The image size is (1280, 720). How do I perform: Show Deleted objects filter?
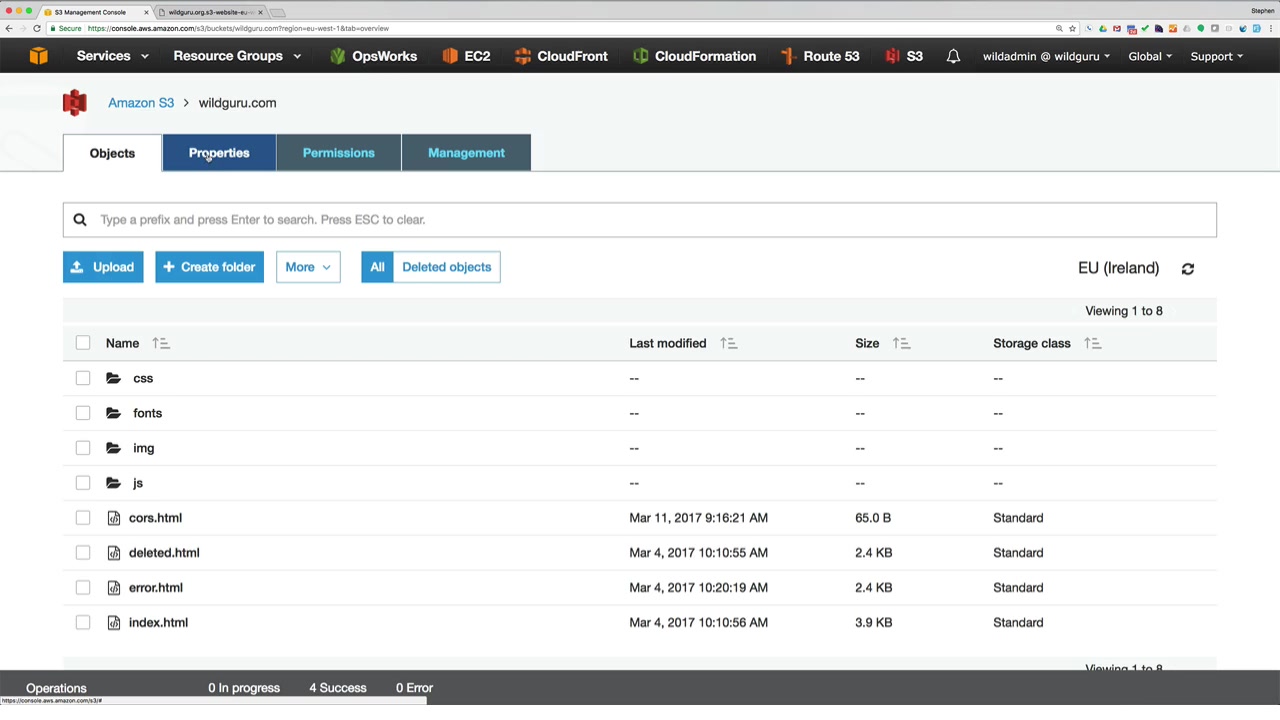tap(446, 267)
